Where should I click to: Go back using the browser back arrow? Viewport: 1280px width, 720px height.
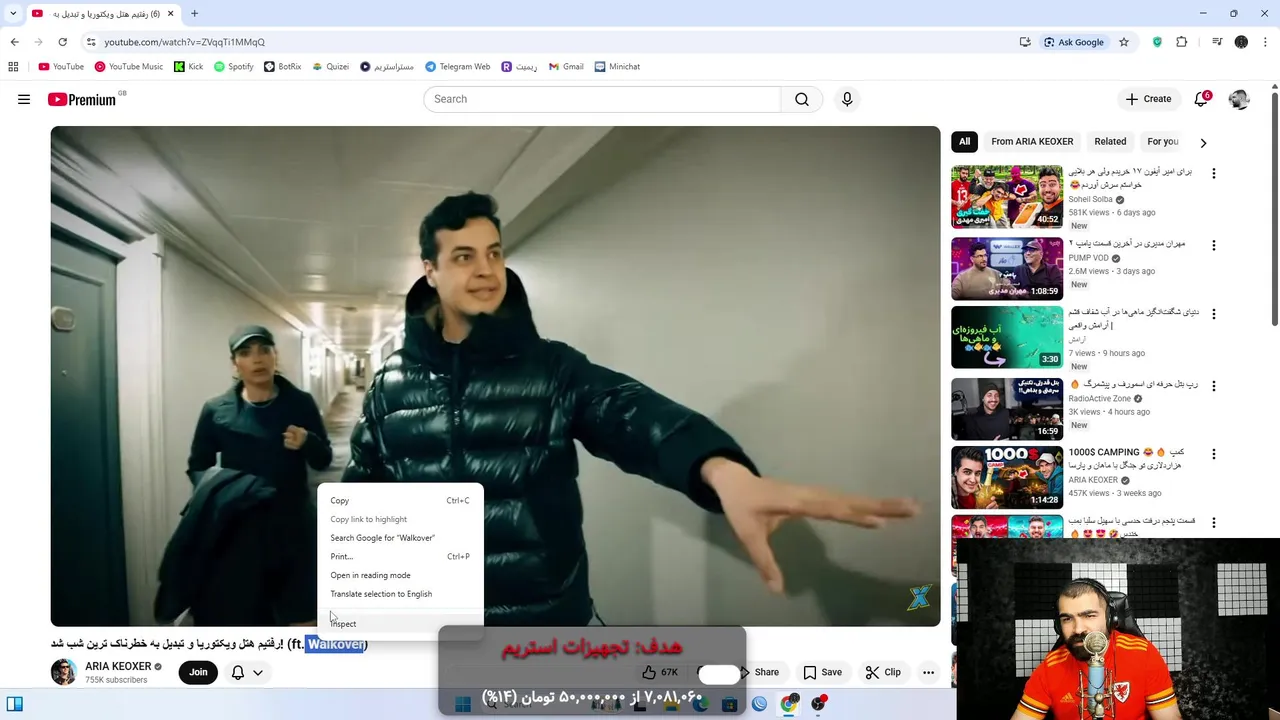click(x=14, y=42)
